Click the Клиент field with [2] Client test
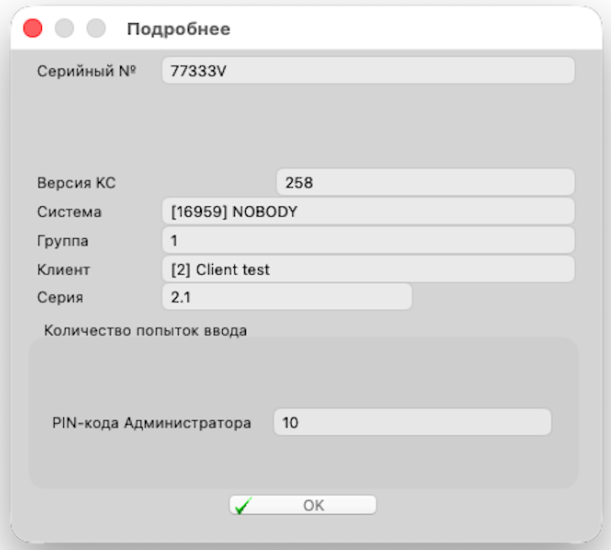The width and height of the screenshot is (611, 550). (368, 269)
